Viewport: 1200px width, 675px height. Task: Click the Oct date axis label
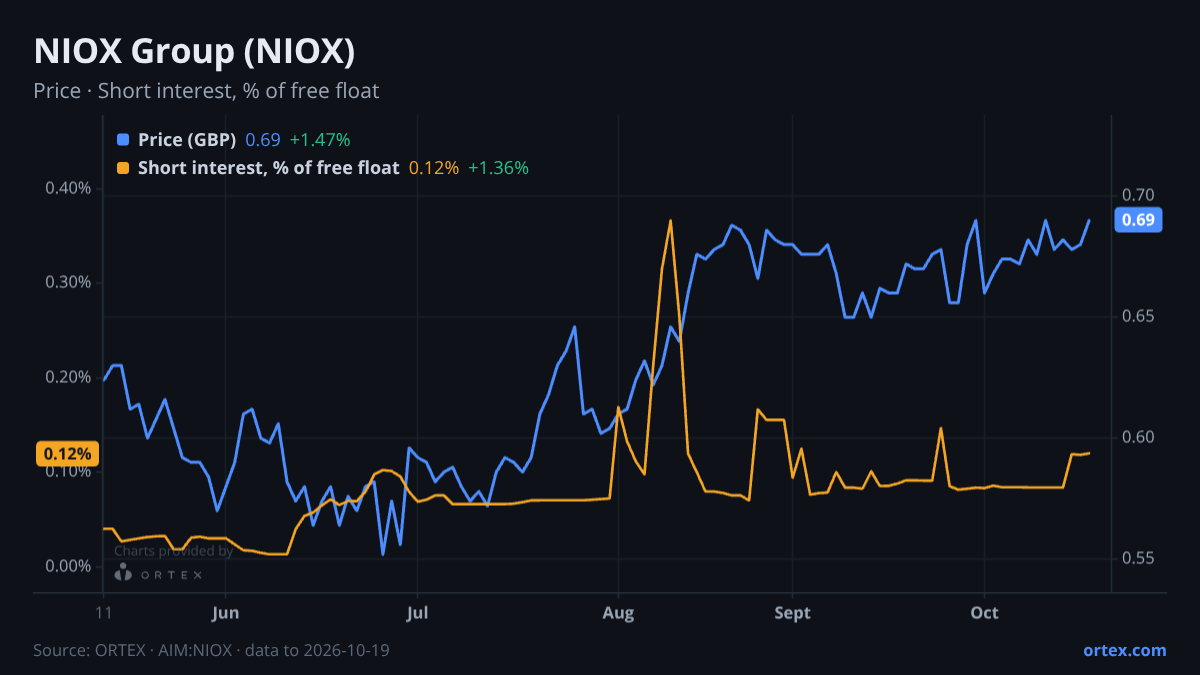985,612
